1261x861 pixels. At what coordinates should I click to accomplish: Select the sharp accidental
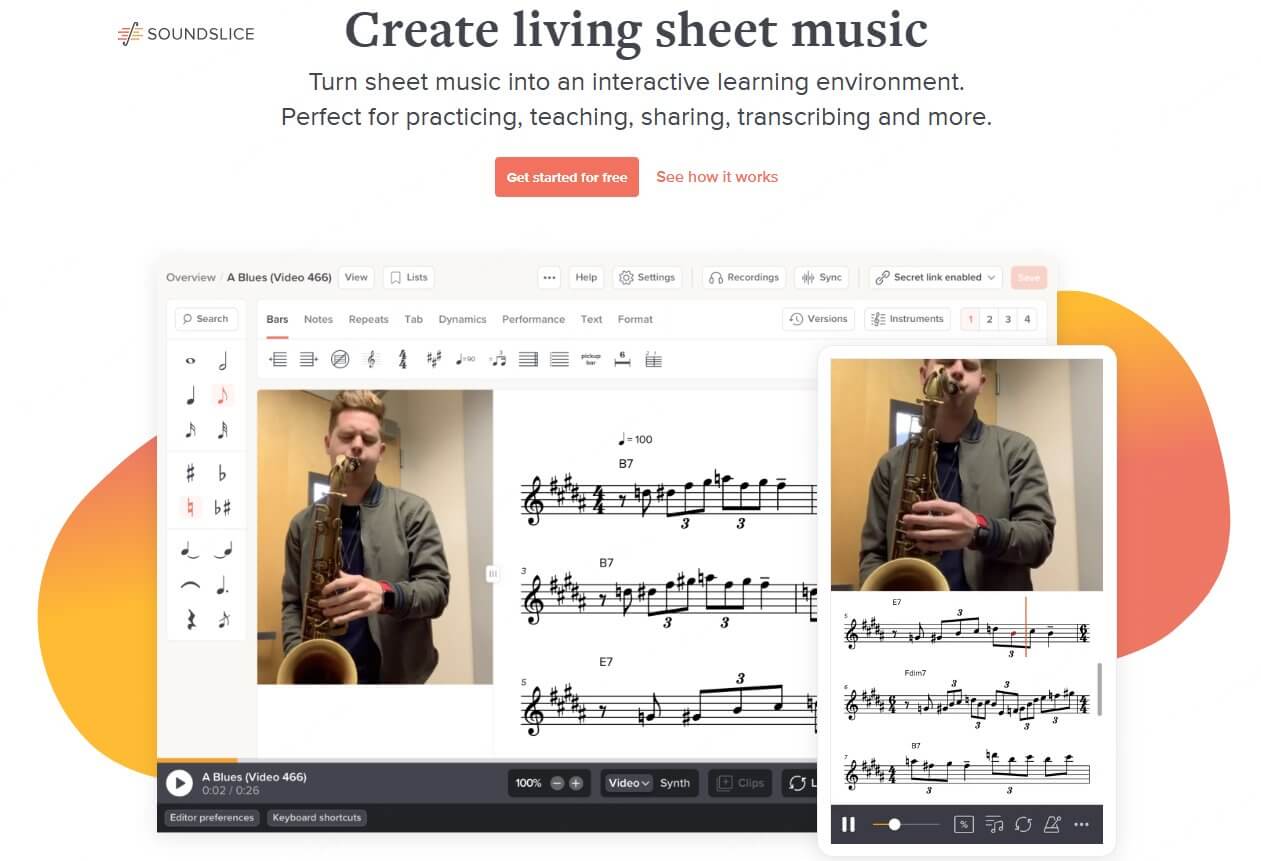[x=189, y=472]
